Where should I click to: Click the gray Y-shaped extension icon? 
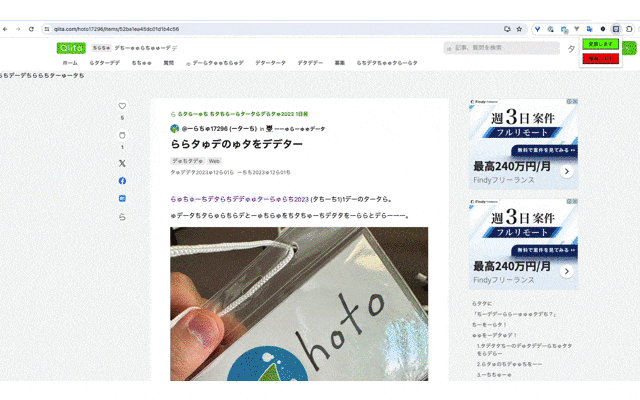point(576,29)
